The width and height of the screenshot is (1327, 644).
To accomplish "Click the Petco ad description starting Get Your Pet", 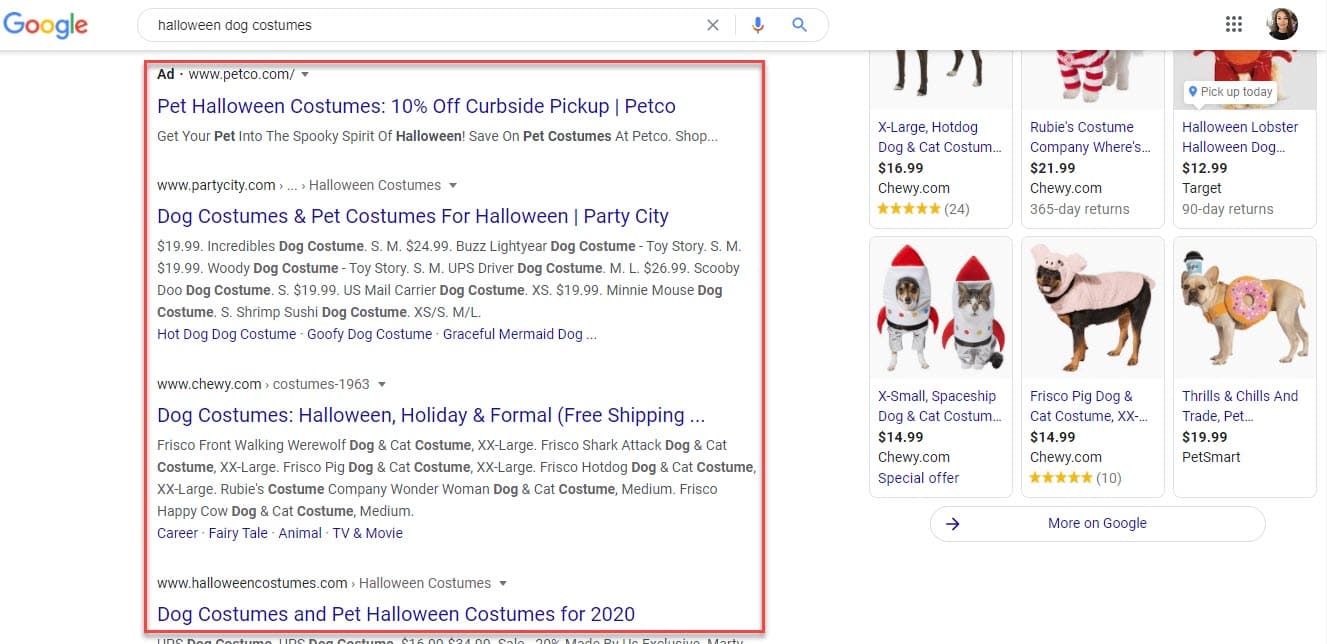I will (x=437, y=136).
